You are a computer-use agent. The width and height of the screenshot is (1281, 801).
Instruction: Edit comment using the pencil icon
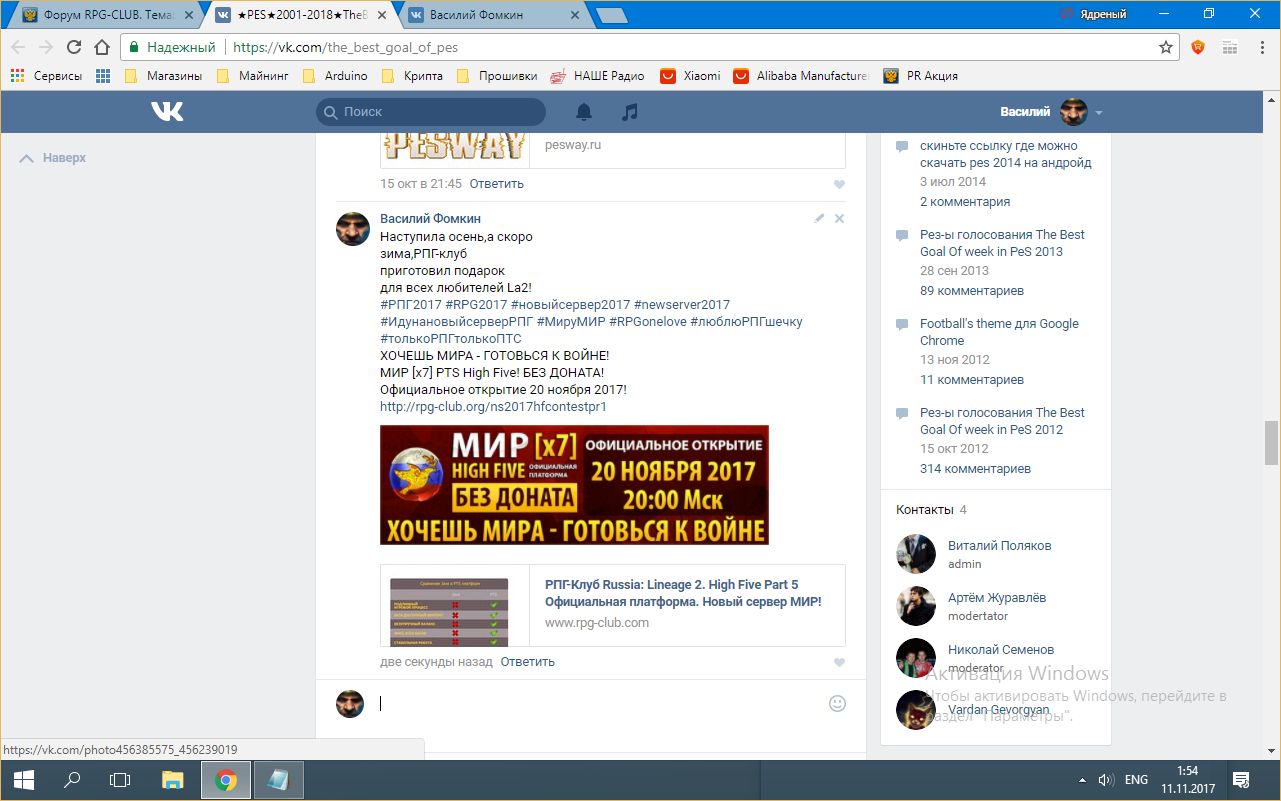click(x=819, y=218)
